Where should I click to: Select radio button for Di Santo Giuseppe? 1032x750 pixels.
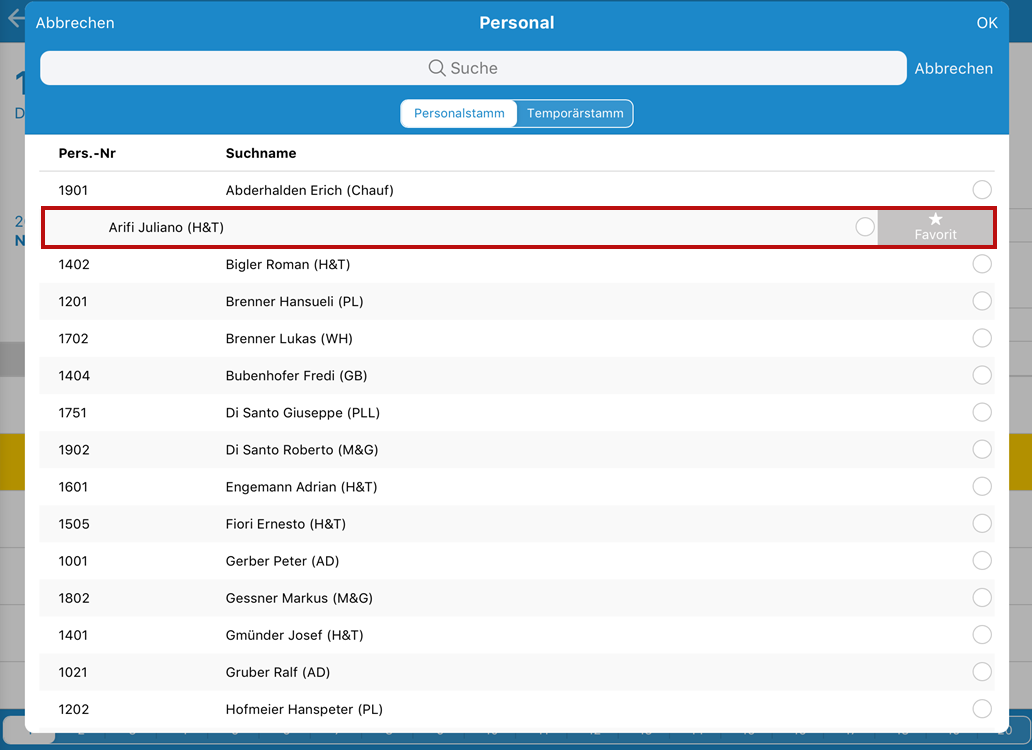(x=981, y=412)
